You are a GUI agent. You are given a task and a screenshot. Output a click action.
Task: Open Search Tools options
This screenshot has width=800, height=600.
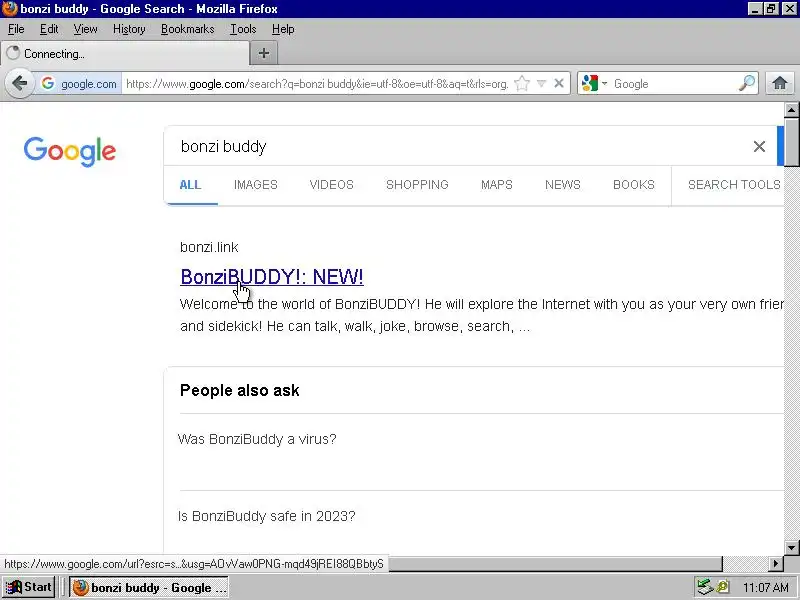click(x=734, y=185)
